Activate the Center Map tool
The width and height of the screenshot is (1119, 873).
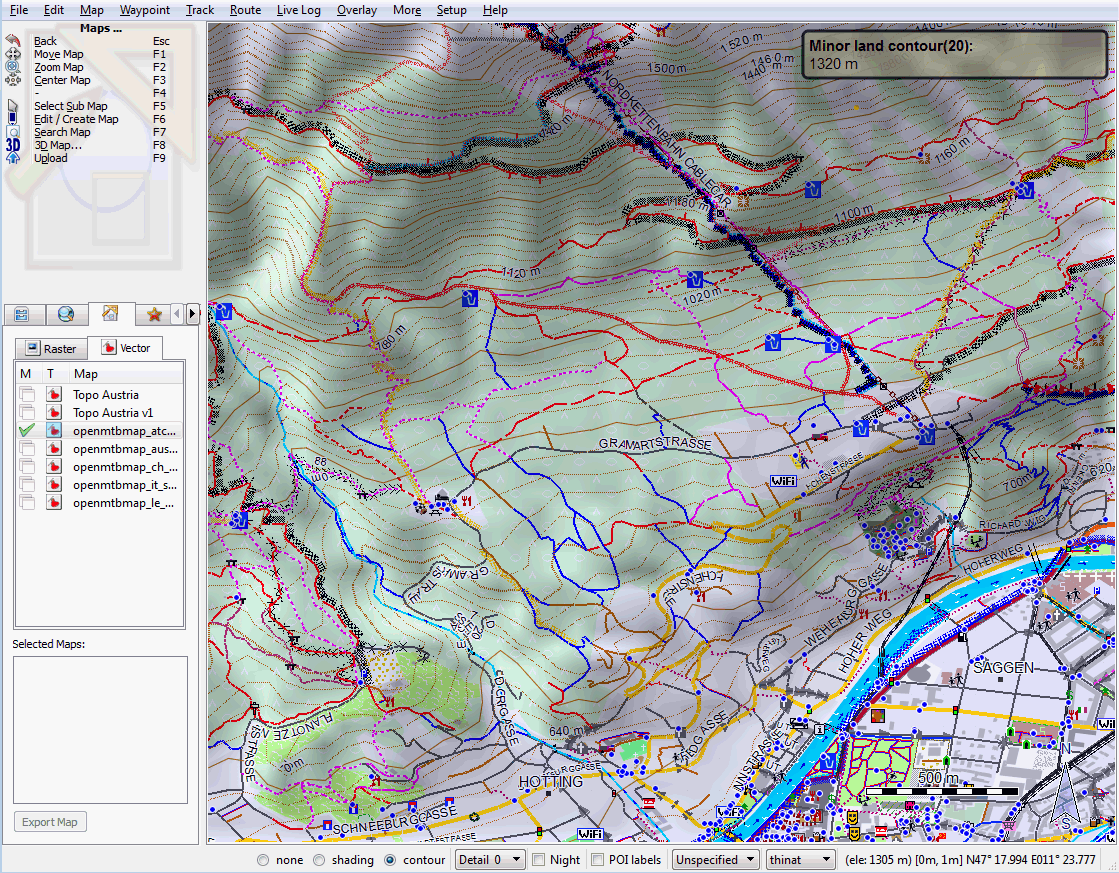pos(61,80)
